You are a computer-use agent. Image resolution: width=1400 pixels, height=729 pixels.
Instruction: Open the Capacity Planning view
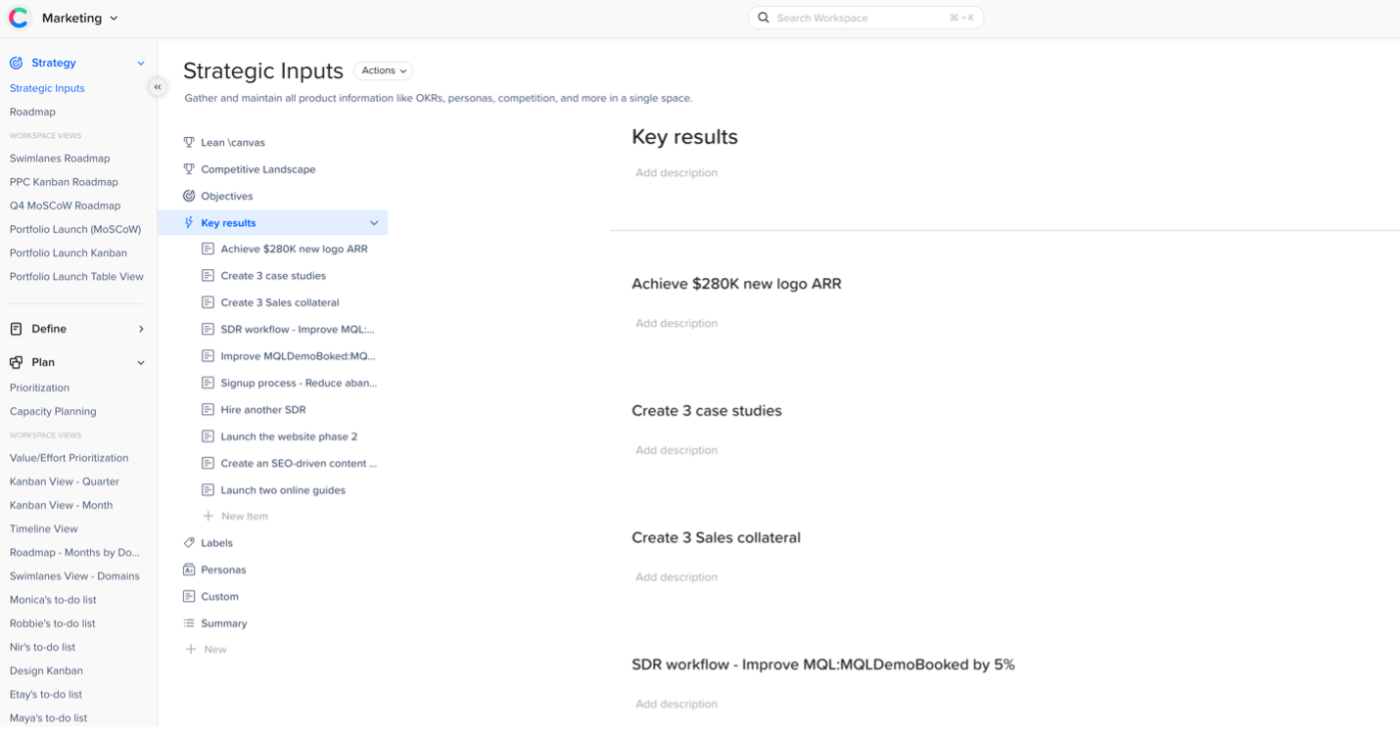point(53,411)
